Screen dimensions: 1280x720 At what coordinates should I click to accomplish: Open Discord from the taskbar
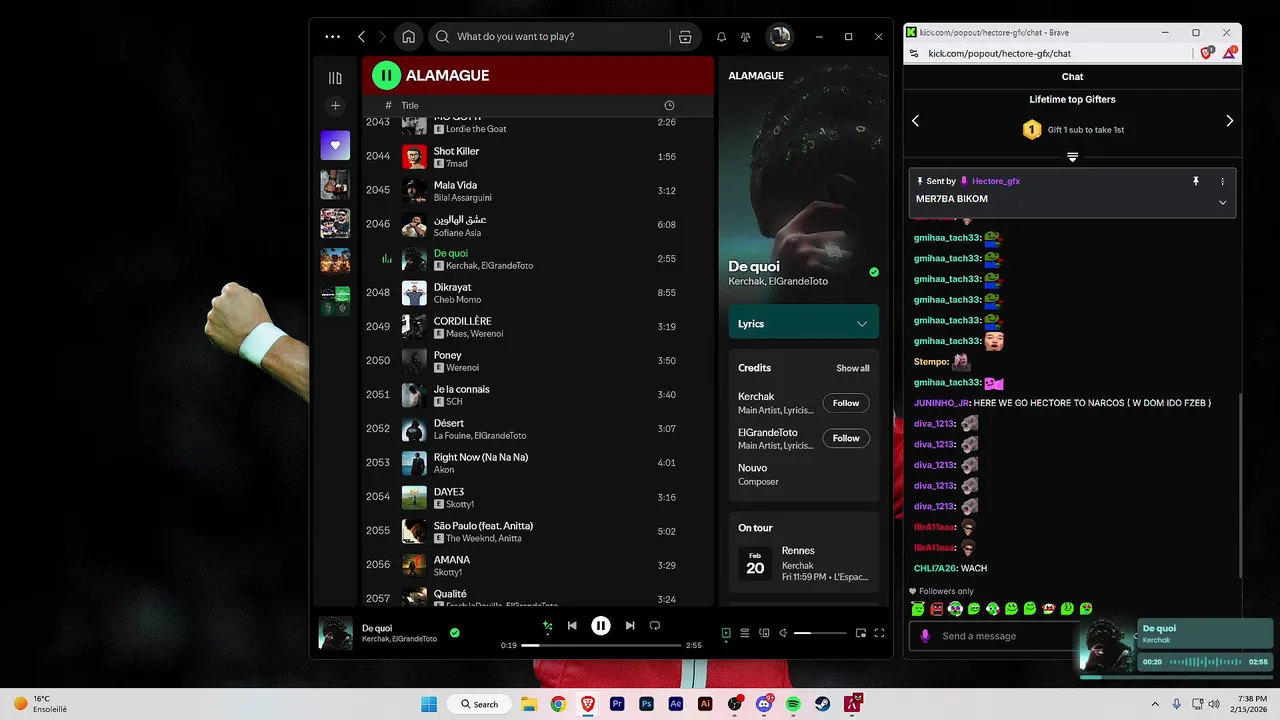pyautogui.click(x=764, y=704)
